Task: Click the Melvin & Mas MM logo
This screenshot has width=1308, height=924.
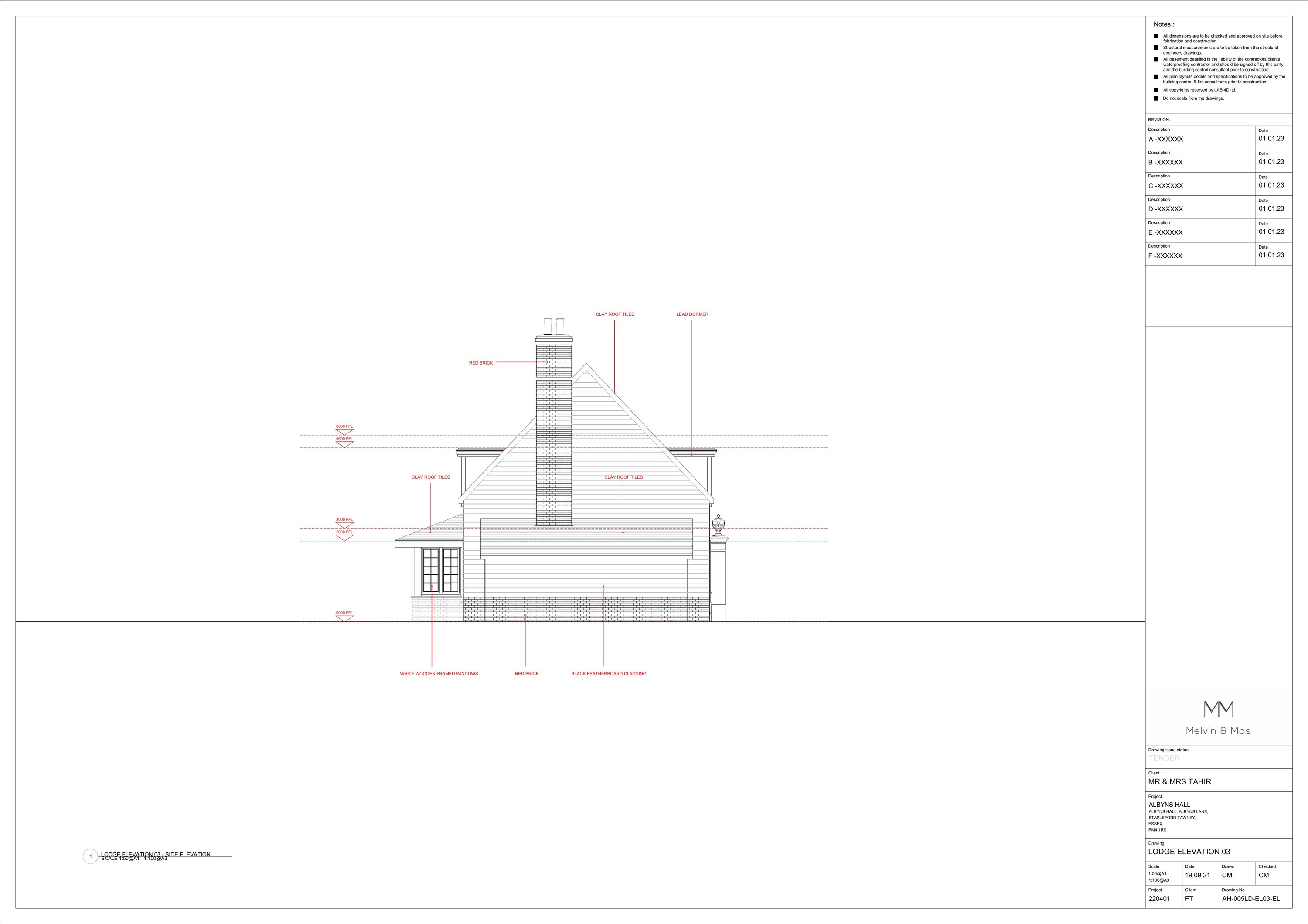Action: (x=1219, y=709)
